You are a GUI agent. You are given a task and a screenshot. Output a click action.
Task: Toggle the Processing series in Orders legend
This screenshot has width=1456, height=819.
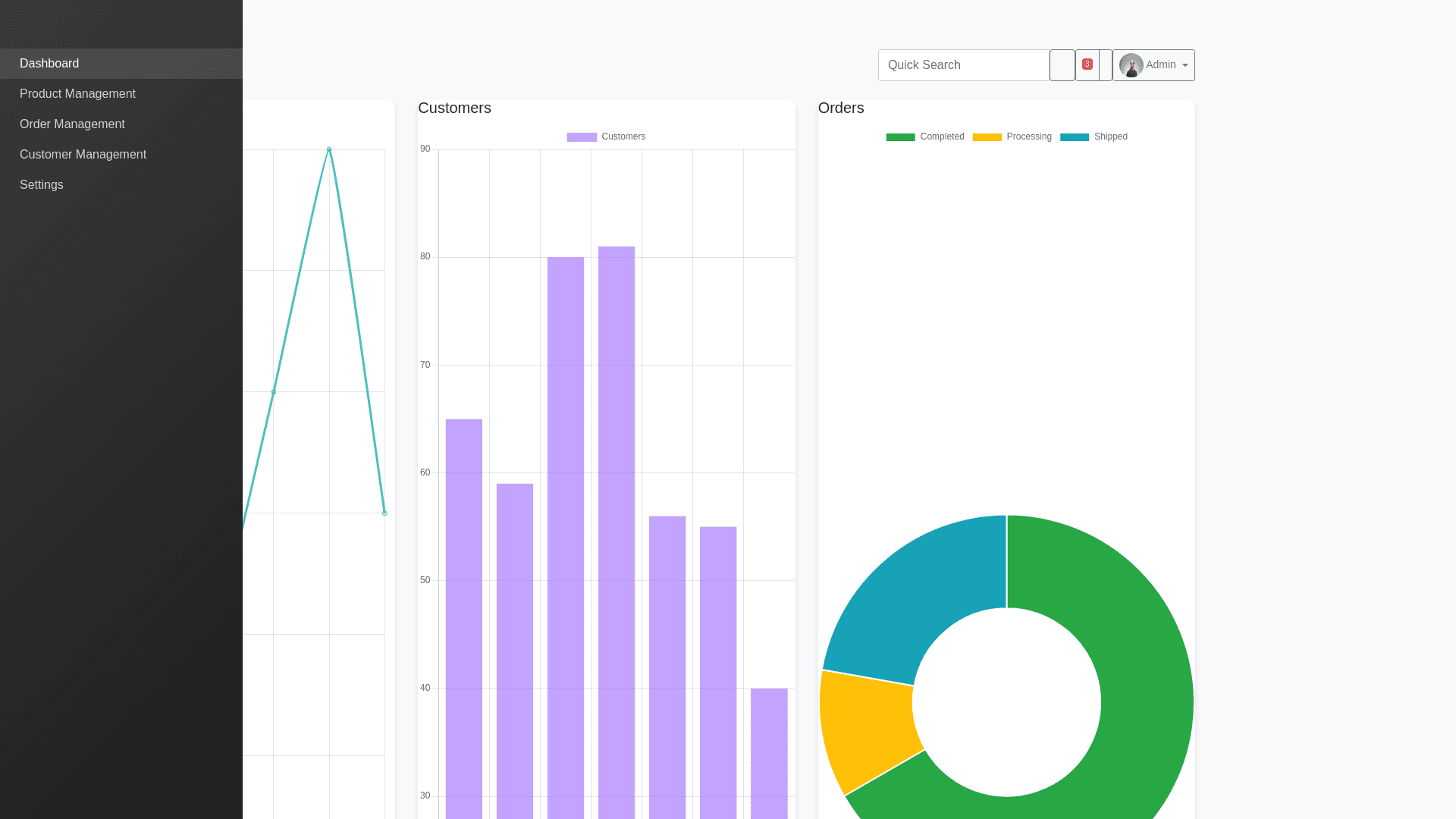click(x=987, y=137)
